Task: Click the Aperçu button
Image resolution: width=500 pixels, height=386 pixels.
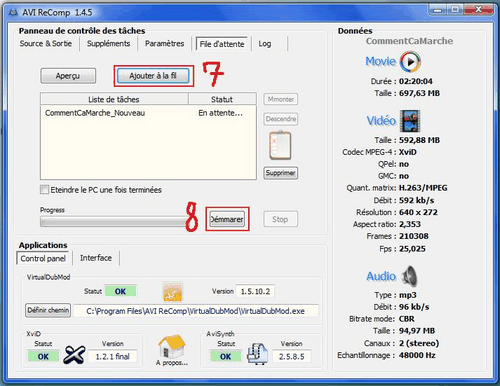Action: click(x=68, y=76)
